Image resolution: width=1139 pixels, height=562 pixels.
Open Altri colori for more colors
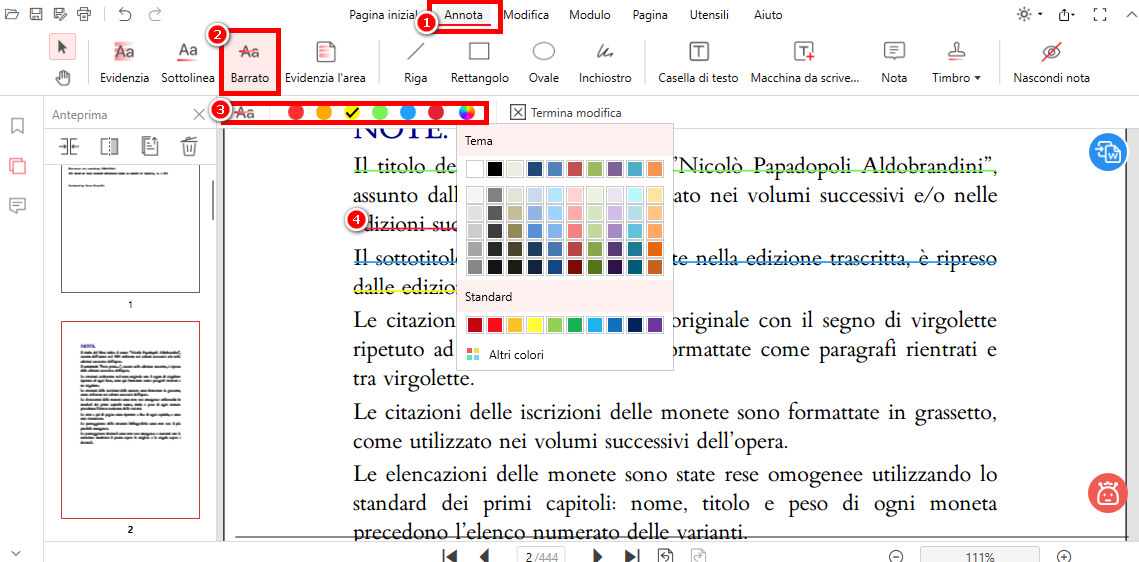point(506,354)
